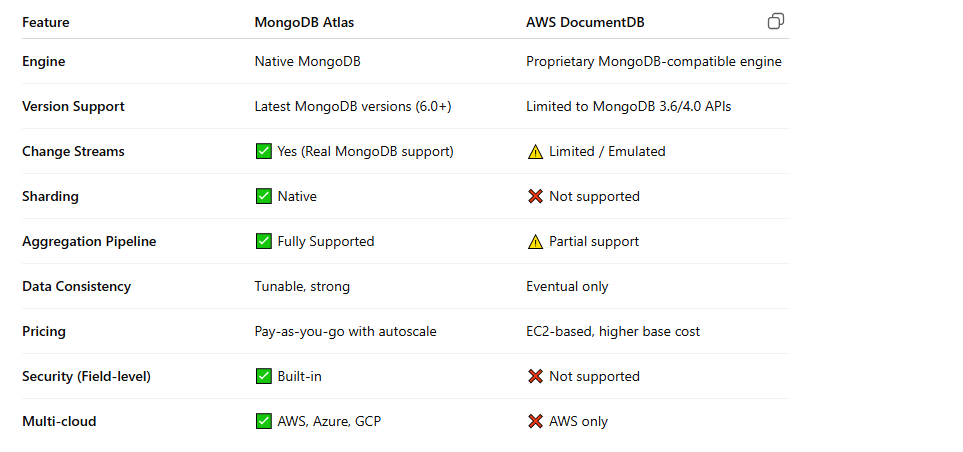Click Pay-as-you-go with autoscale text

tap(345, 332)
